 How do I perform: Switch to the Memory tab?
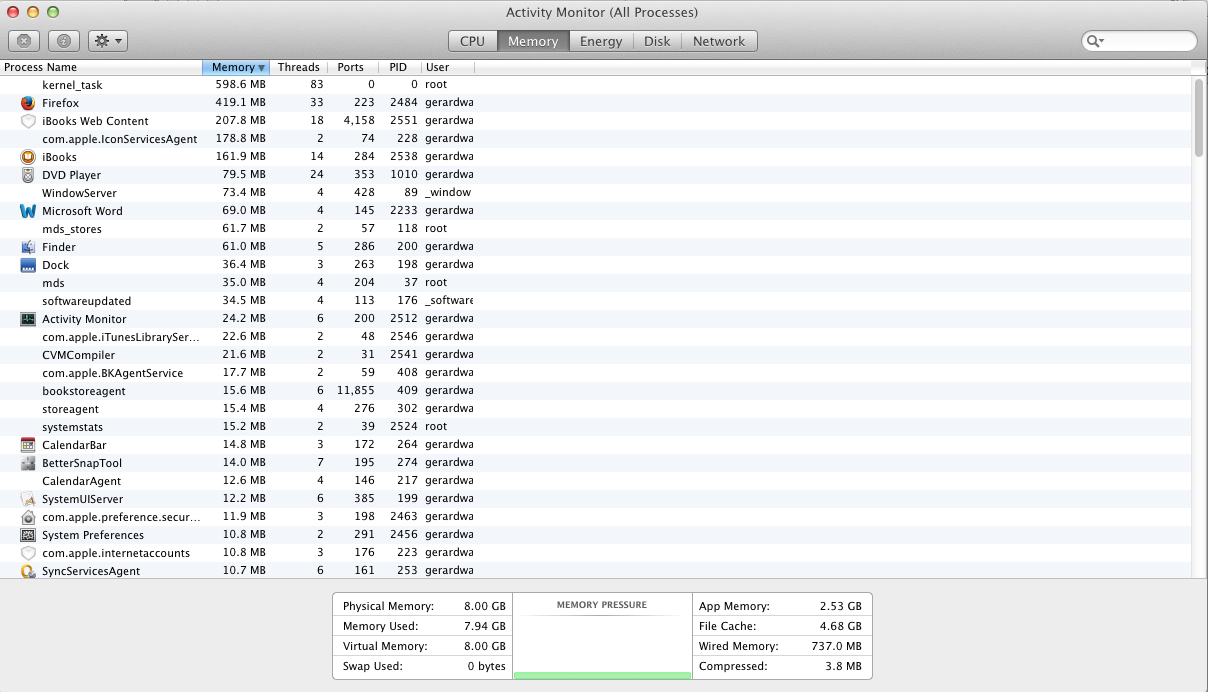[533, 41]
